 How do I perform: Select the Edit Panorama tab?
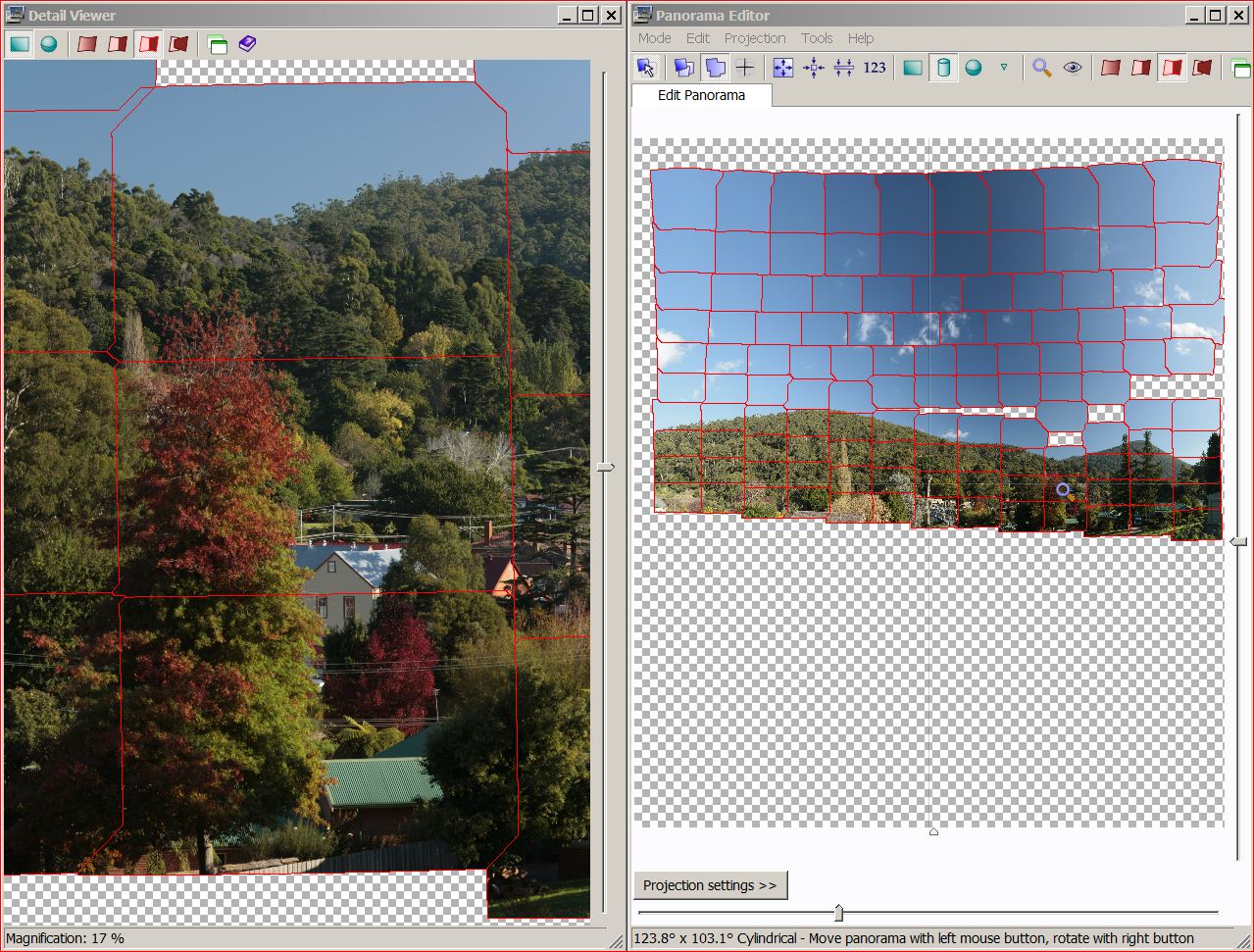[701, 95]
